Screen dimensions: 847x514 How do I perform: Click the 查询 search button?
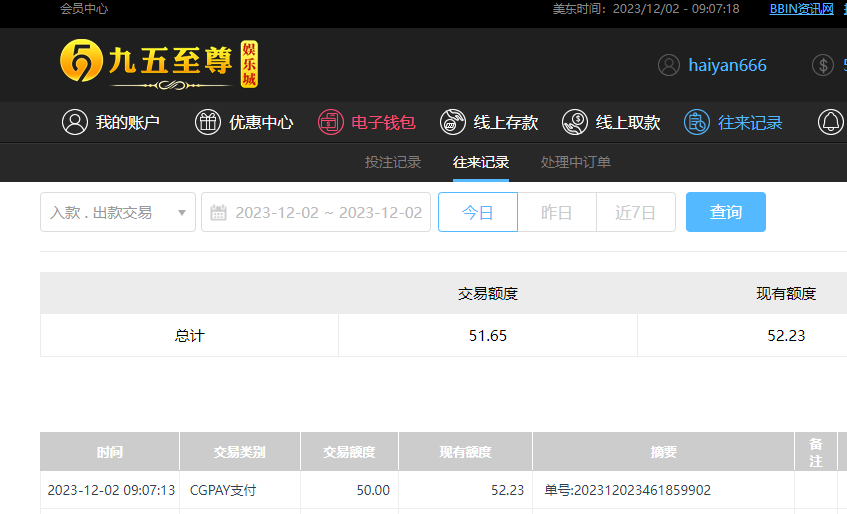[726, 212]
